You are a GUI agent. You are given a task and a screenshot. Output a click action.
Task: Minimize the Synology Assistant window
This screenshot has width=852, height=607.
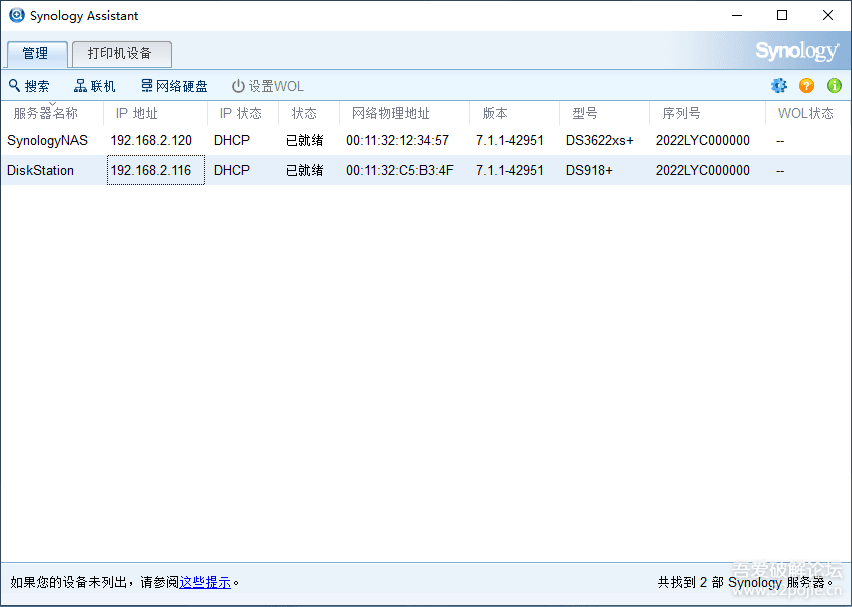coord(737,15)
